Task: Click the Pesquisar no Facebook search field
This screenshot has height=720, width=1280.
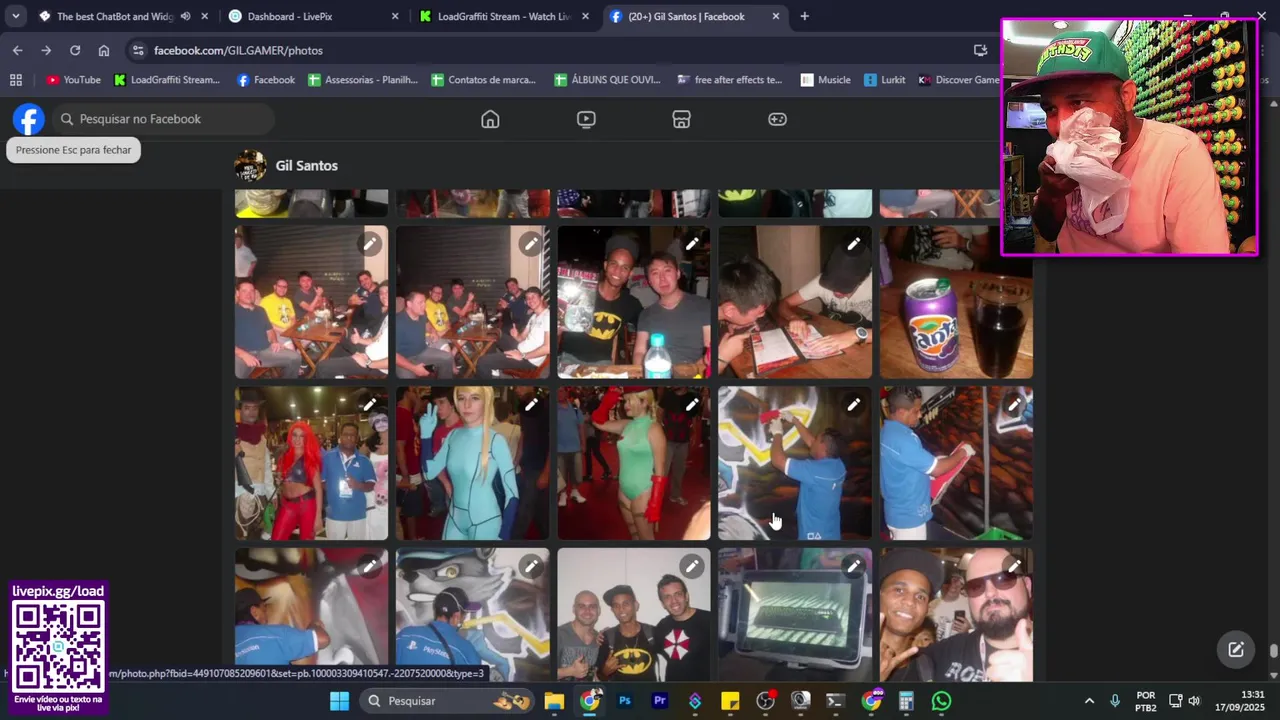Action: (163, 119)
